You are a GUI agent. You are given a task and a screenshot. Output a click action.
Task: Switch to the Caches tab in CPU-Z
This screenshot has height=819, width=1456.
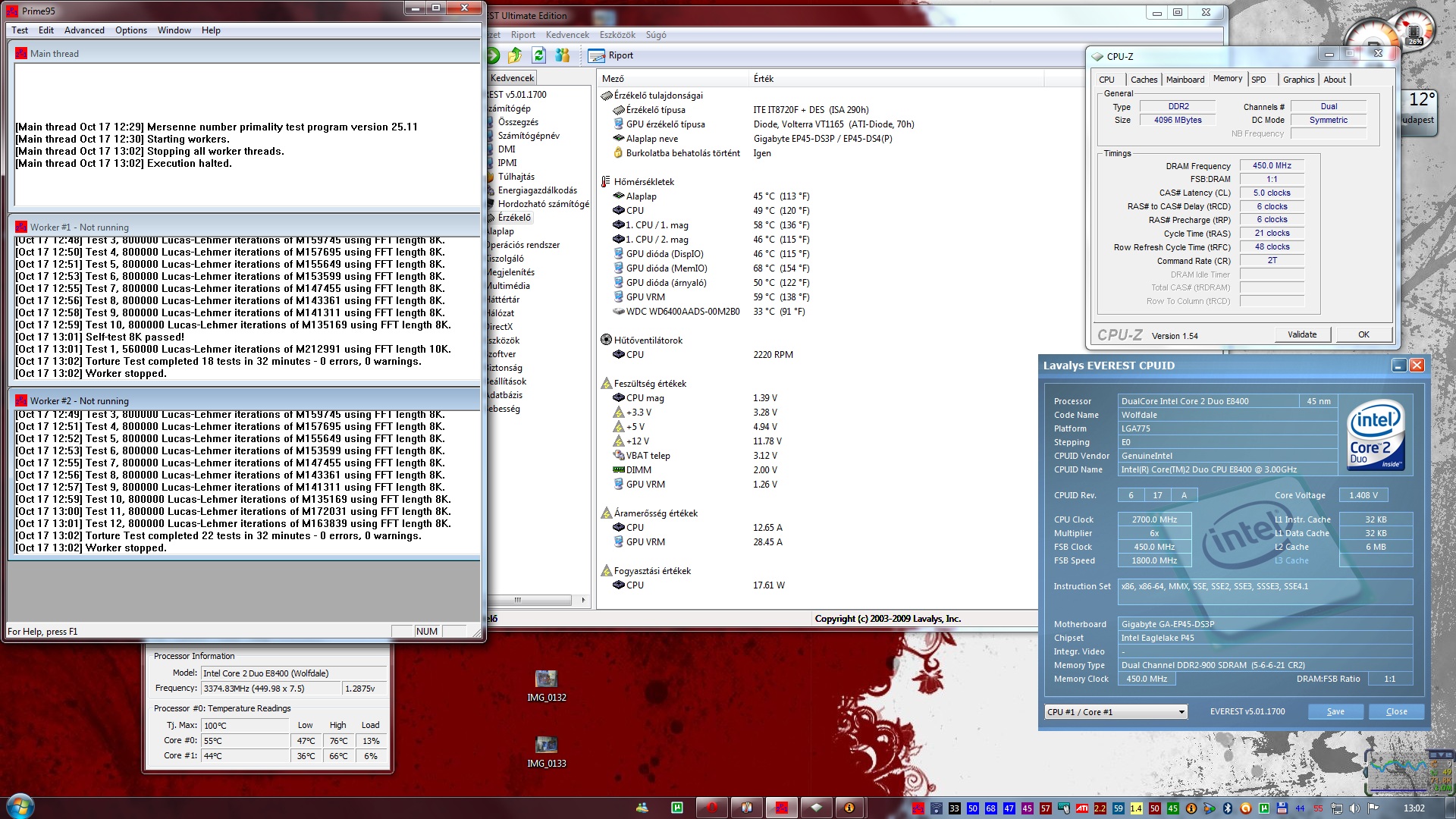1144,80
